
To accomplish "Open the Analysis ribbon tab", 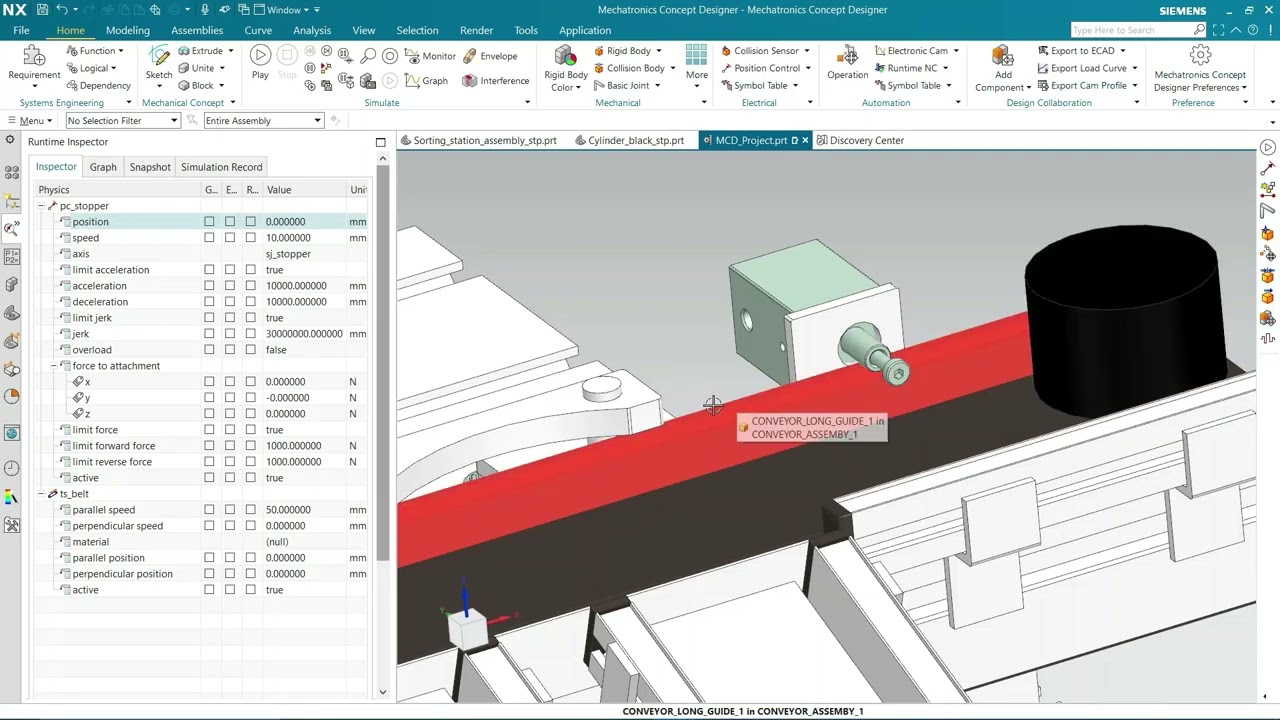I will click(312, 30).
